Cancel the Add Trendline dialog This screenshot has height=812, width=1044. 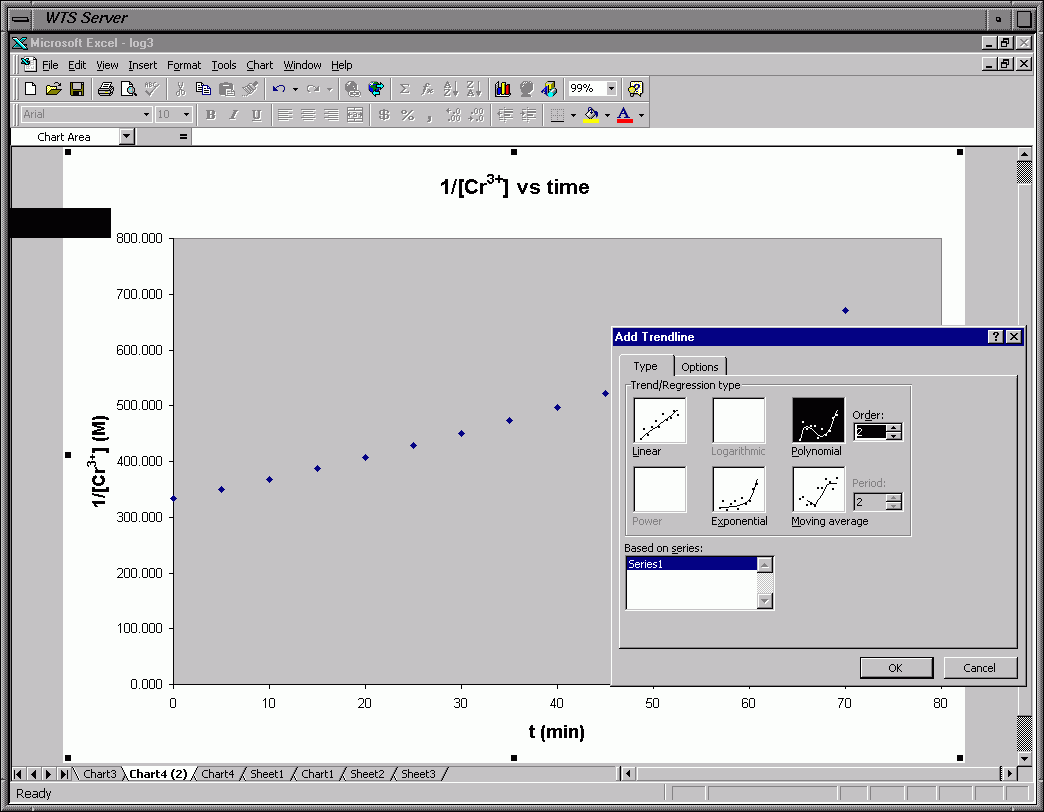pos(979,668)
